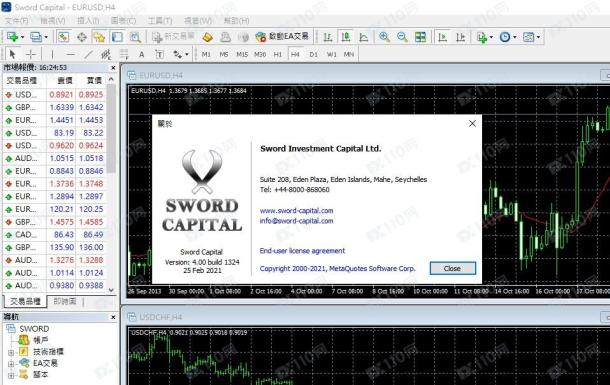Select the text 'A' drawing tool

[142, 54]
